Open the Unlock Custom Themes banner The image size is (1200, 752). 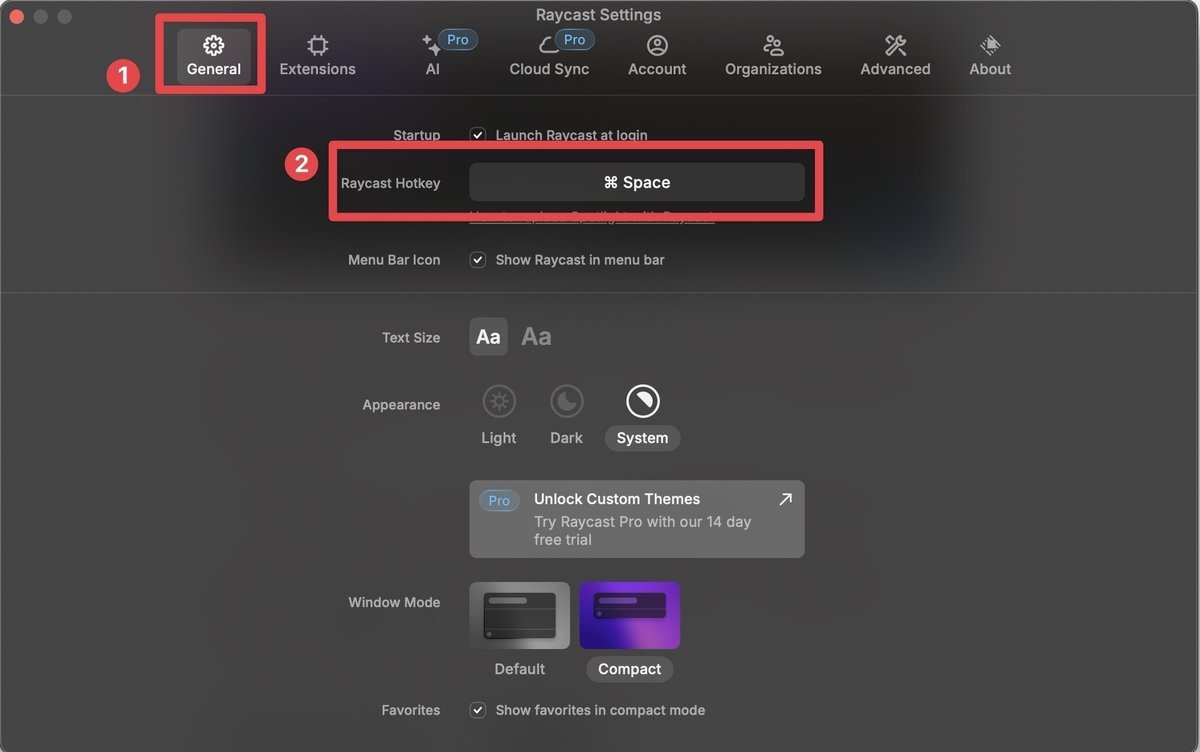[637, 519]
